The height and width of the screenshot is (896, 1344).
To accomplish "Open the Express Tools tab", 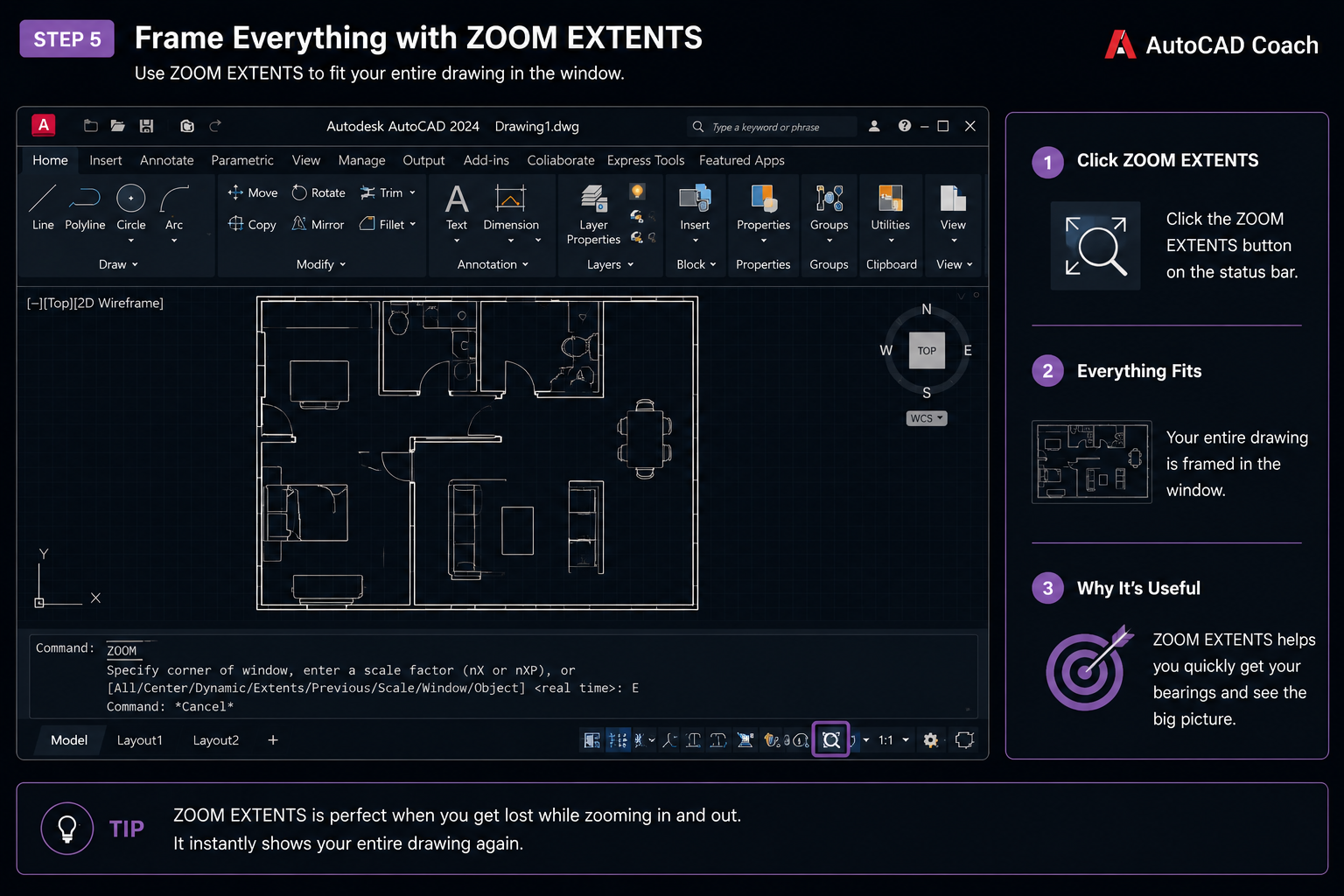I will (x=646, y=160).
